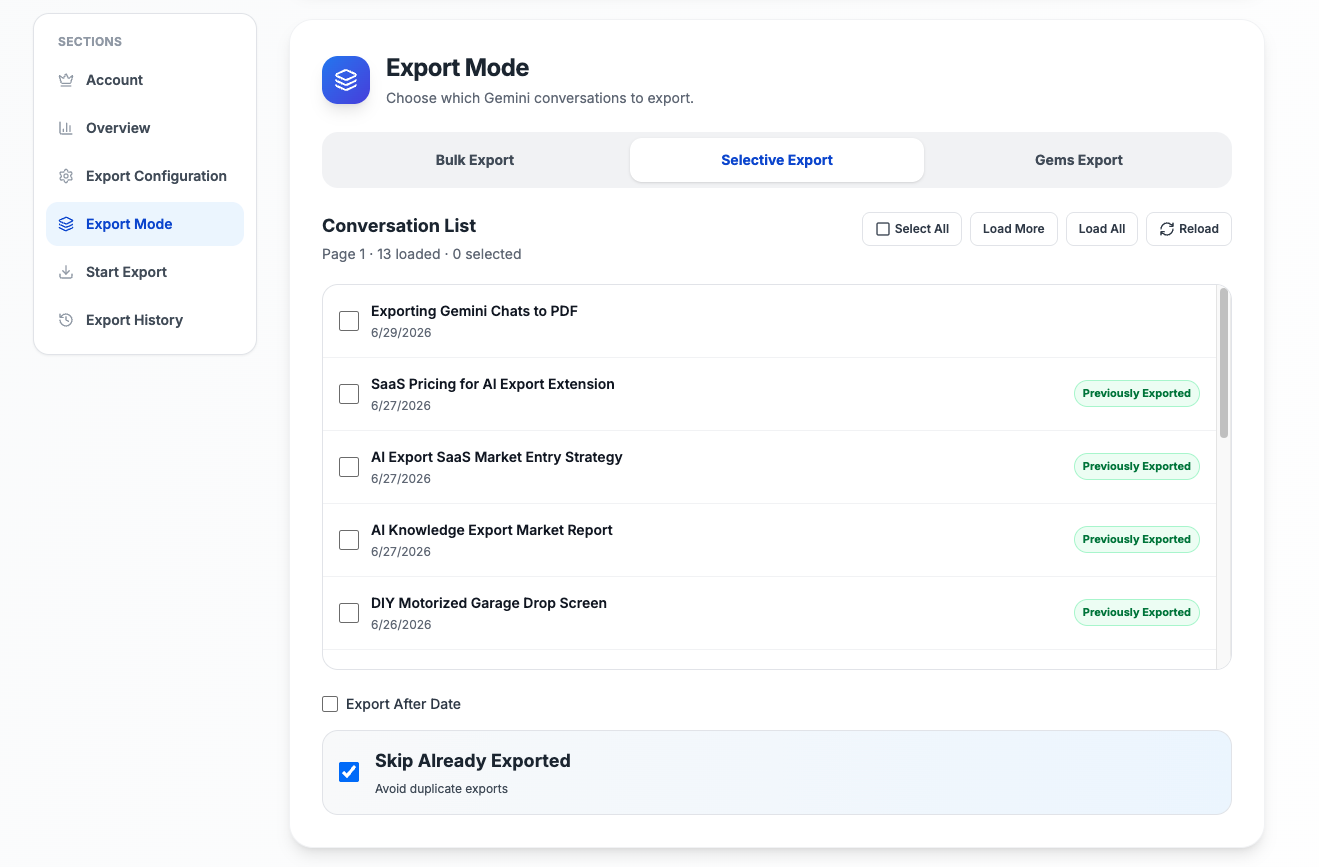The height and width of the screenshot is (867, 1319).
Task: Click the Load More button
Action: tap(1014, 229)
